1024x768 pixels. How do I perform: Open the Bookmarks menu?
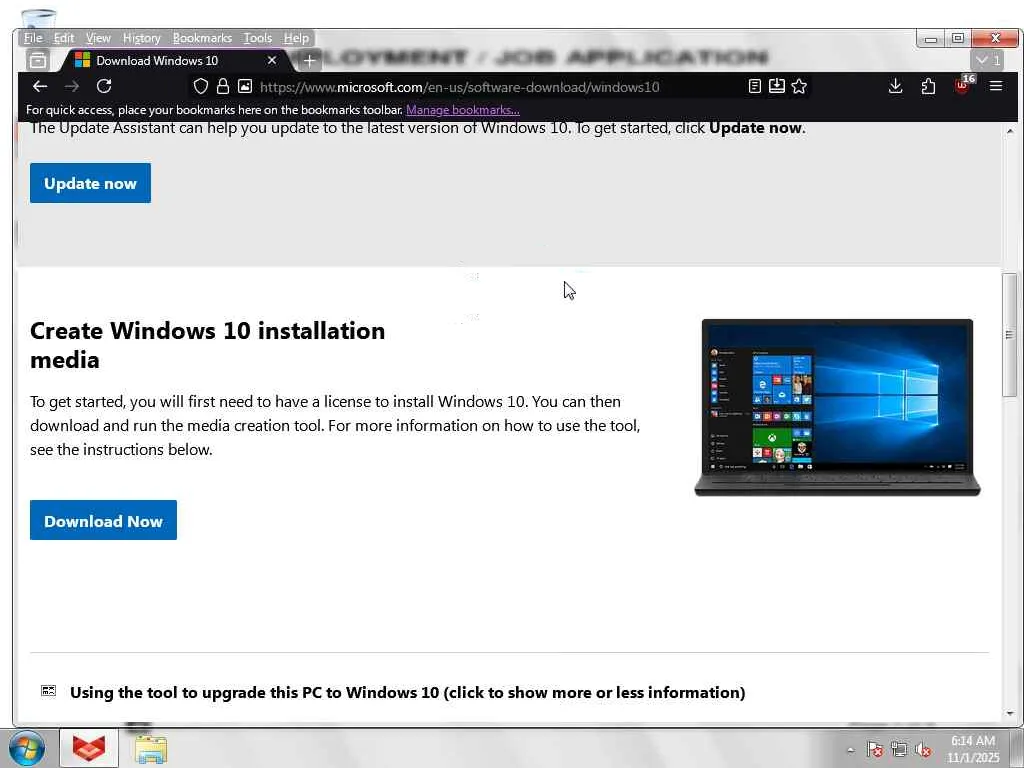(x=202, y=38)
